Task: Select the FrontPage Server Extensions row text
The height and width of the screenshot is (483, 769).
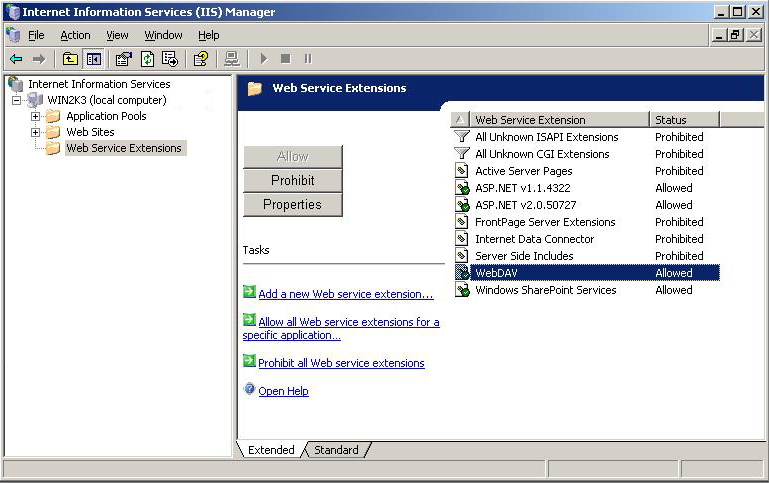Action: 545,222
